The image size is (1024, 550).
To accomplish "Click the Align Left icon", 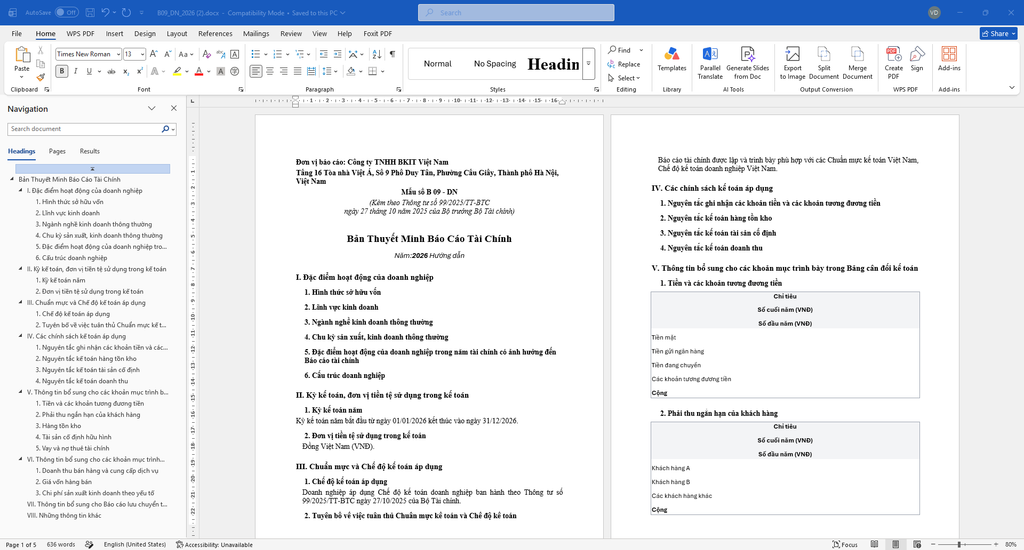I will (x=256, y=71).
